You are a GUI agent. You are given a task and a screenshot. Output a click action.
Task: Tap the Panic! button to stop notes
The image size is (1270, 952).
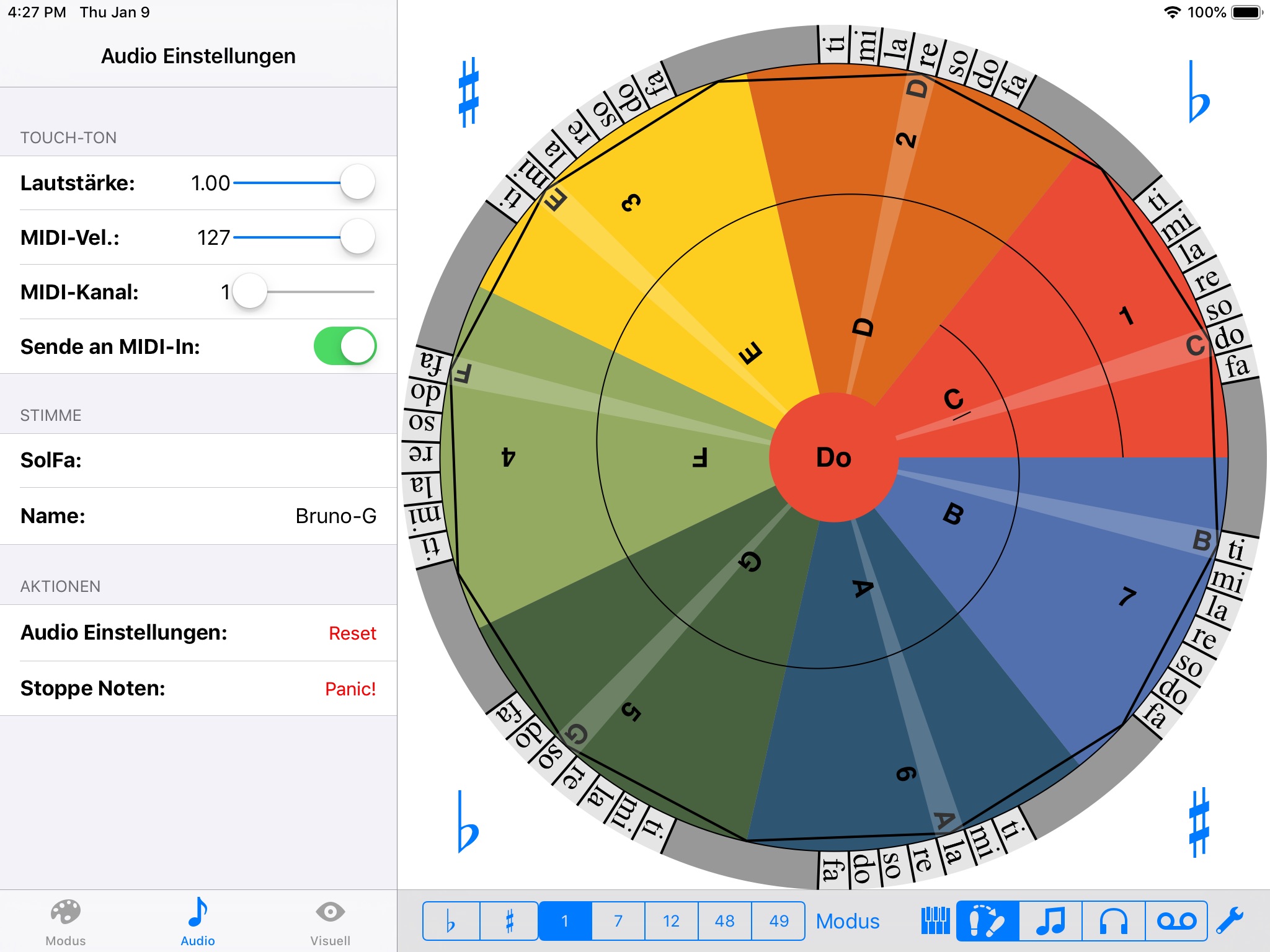[350, 689]
